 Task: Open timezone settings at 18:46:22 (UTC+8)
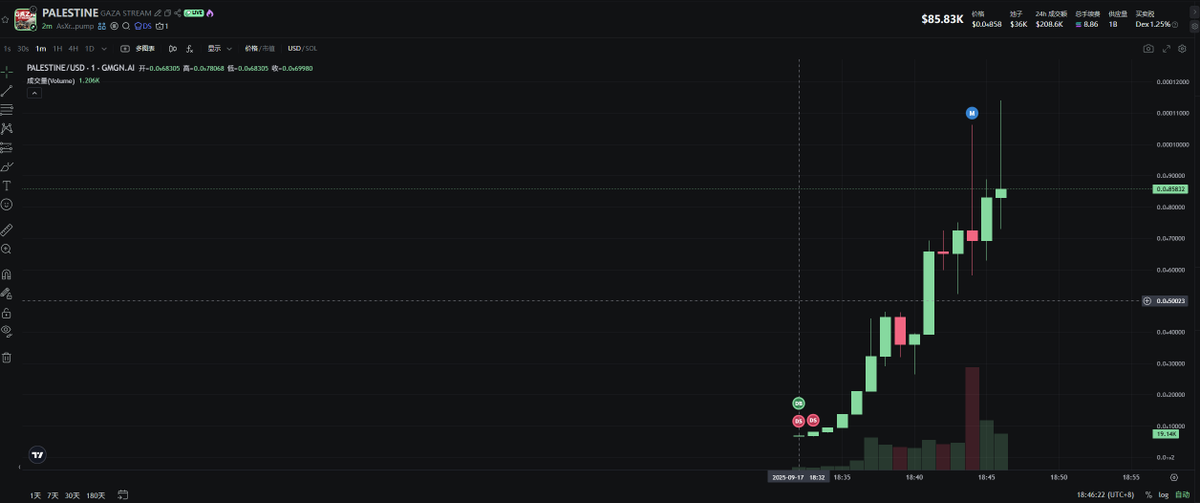(1105, 495)
